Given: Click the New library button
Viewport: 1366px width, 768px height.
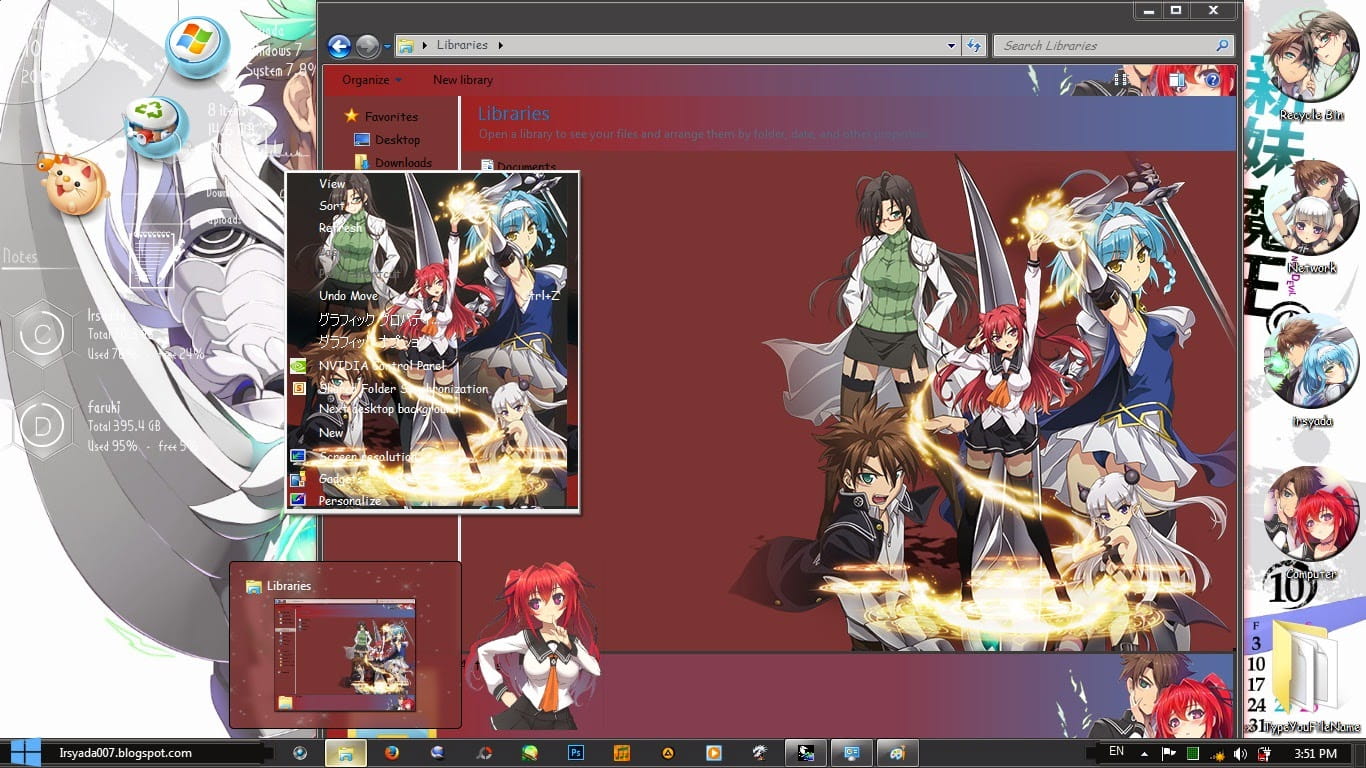Looking at the screenshot, I should coord(462,80).
